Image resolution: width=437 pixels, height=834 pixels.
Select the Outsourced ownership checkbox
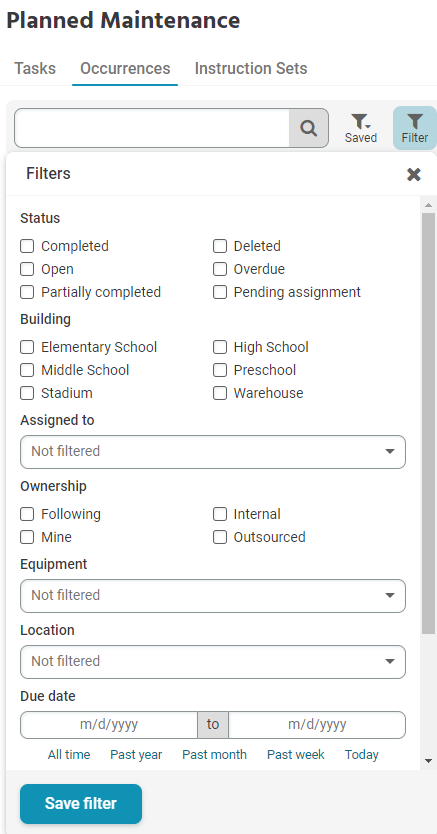pyautogui.click(x=220, y=537)
